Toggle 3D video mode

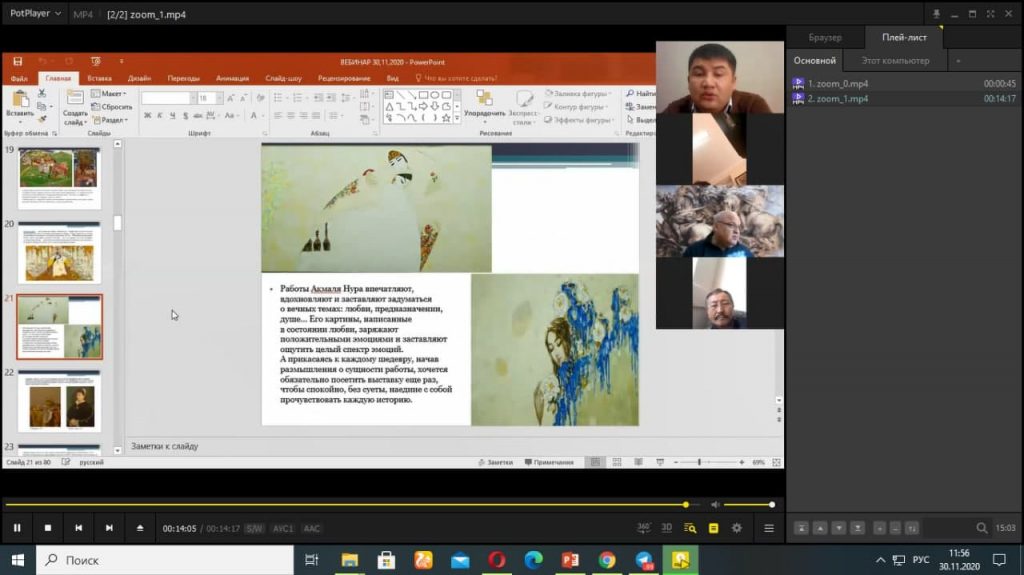[x=667, y=528]
